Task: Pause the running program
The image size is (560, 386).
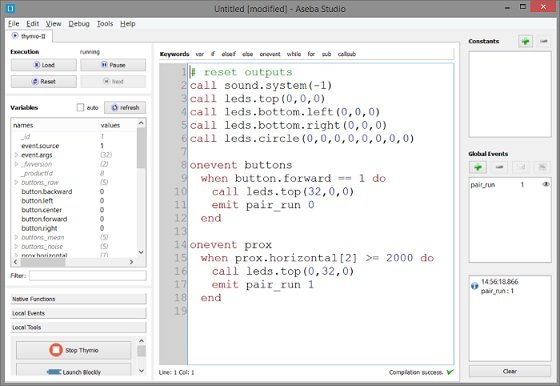Action: [x=113, y=65]
